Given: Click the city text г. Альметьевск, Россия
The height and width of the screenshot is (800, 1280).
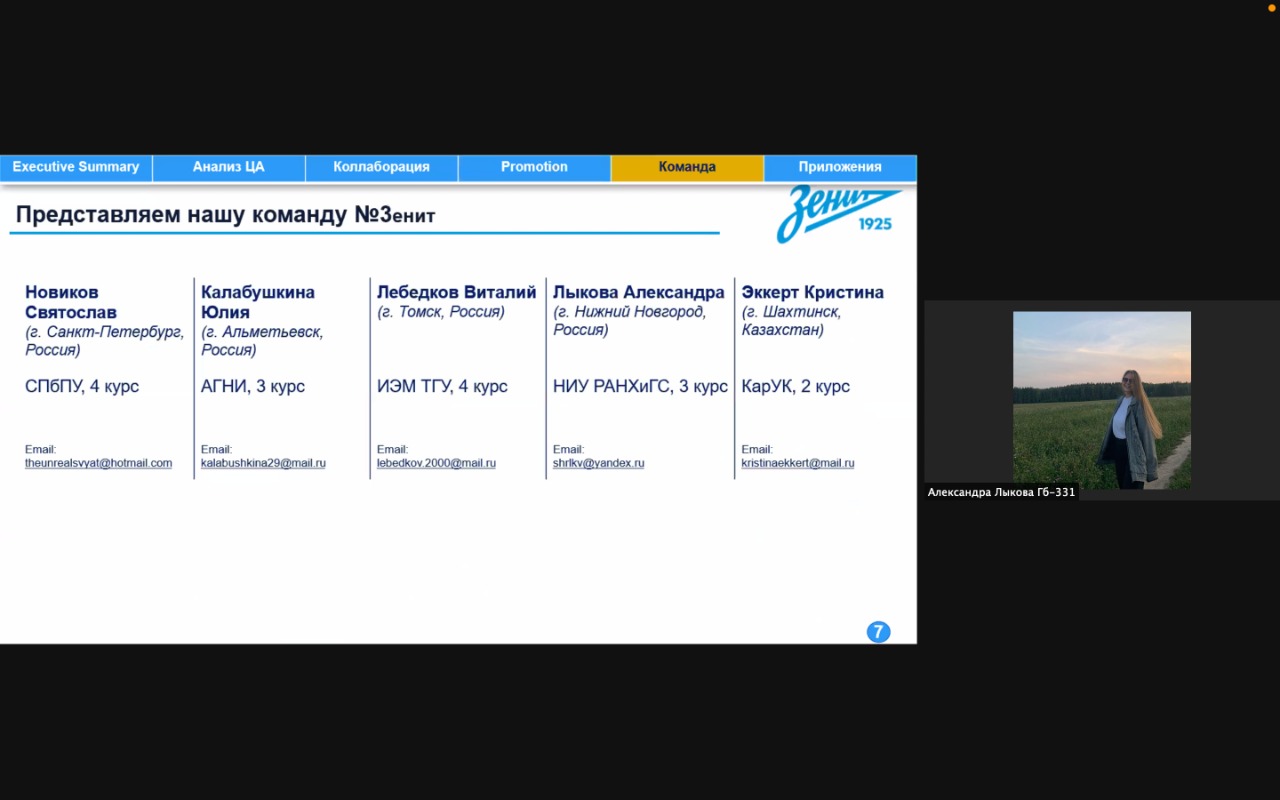Looking at the screenshot, I should point(262,341).
